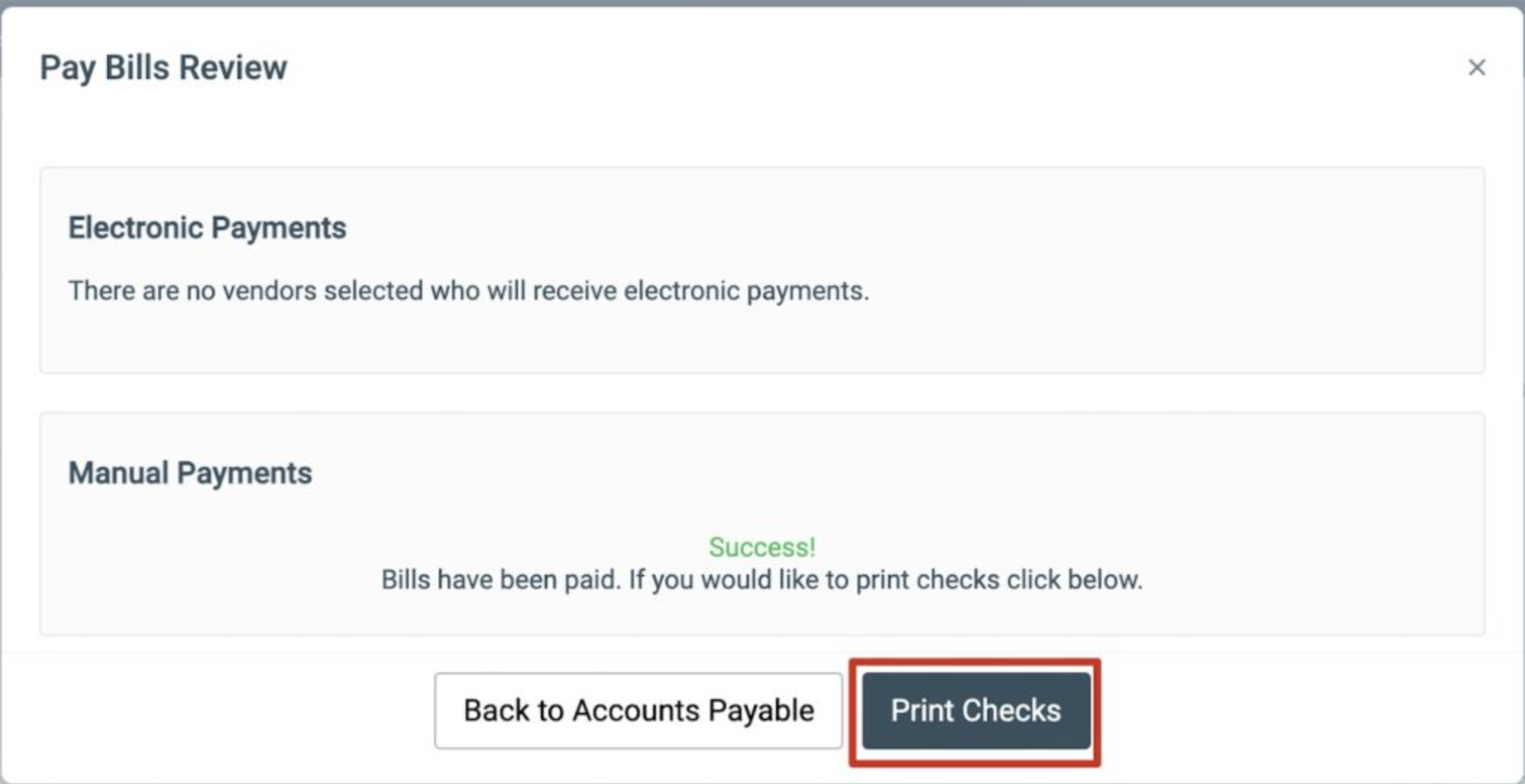Click the green Success! message
This screenshot has width=1525, height=784.
762,547
